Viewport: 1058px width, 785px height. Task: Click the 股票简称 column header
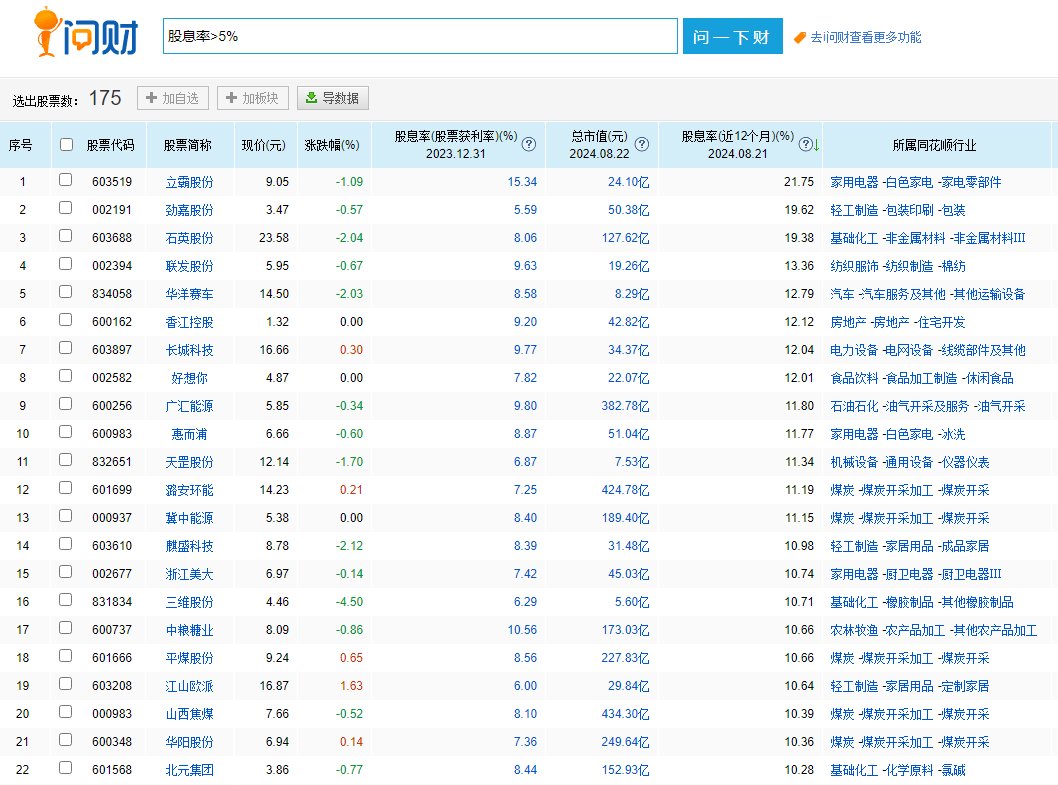tap(188, 145)
